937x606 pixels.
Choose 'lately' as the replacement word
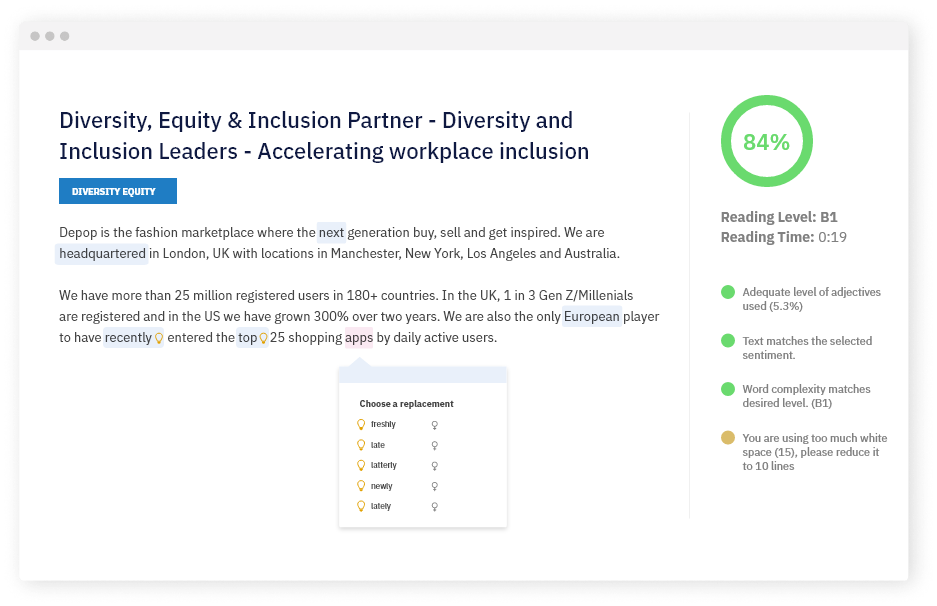[381, 506]
